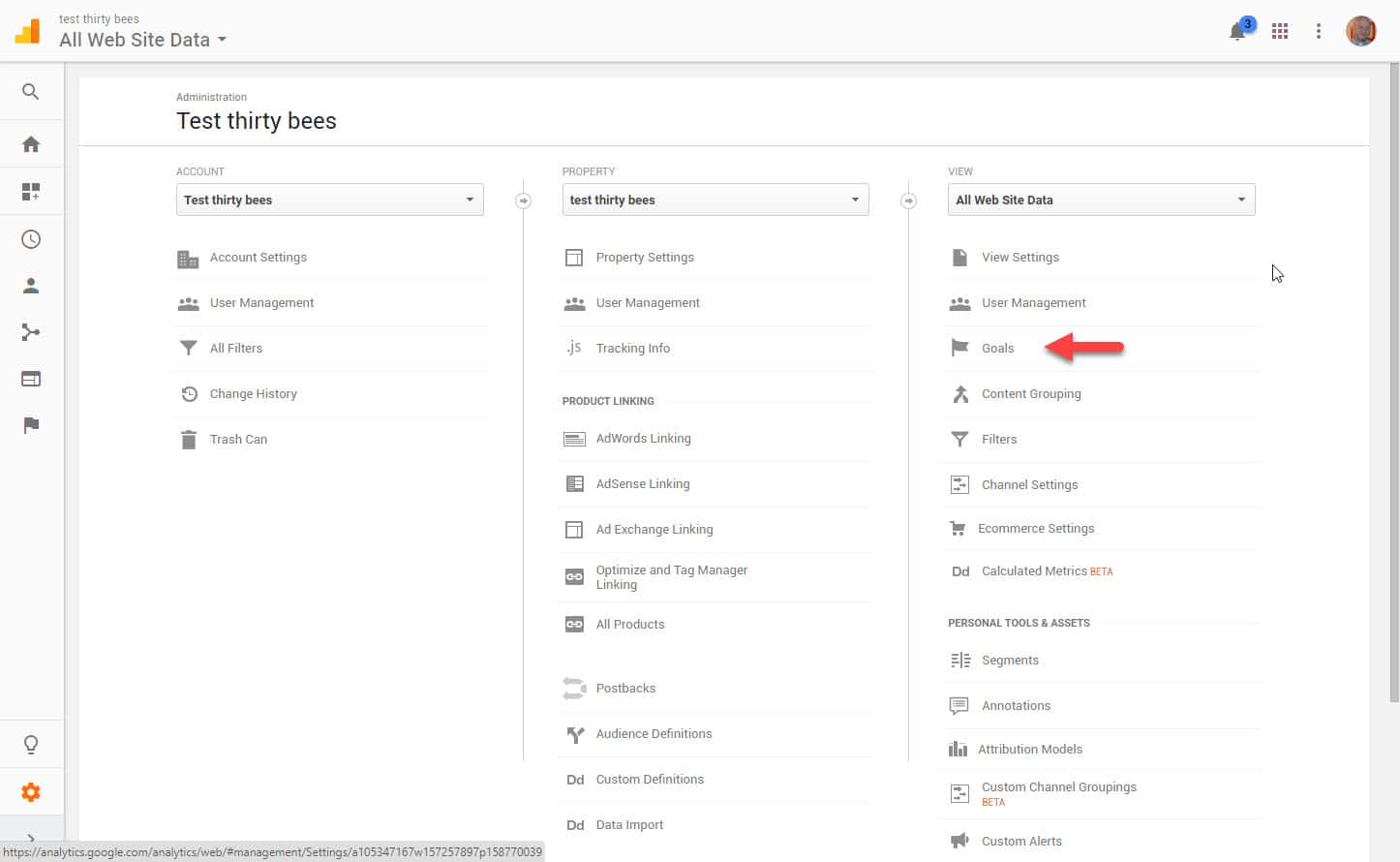The width and height of the screenshot is (1400, 862).
Task: Click the Google Analytics logo
Action: [x=28, y=31]
